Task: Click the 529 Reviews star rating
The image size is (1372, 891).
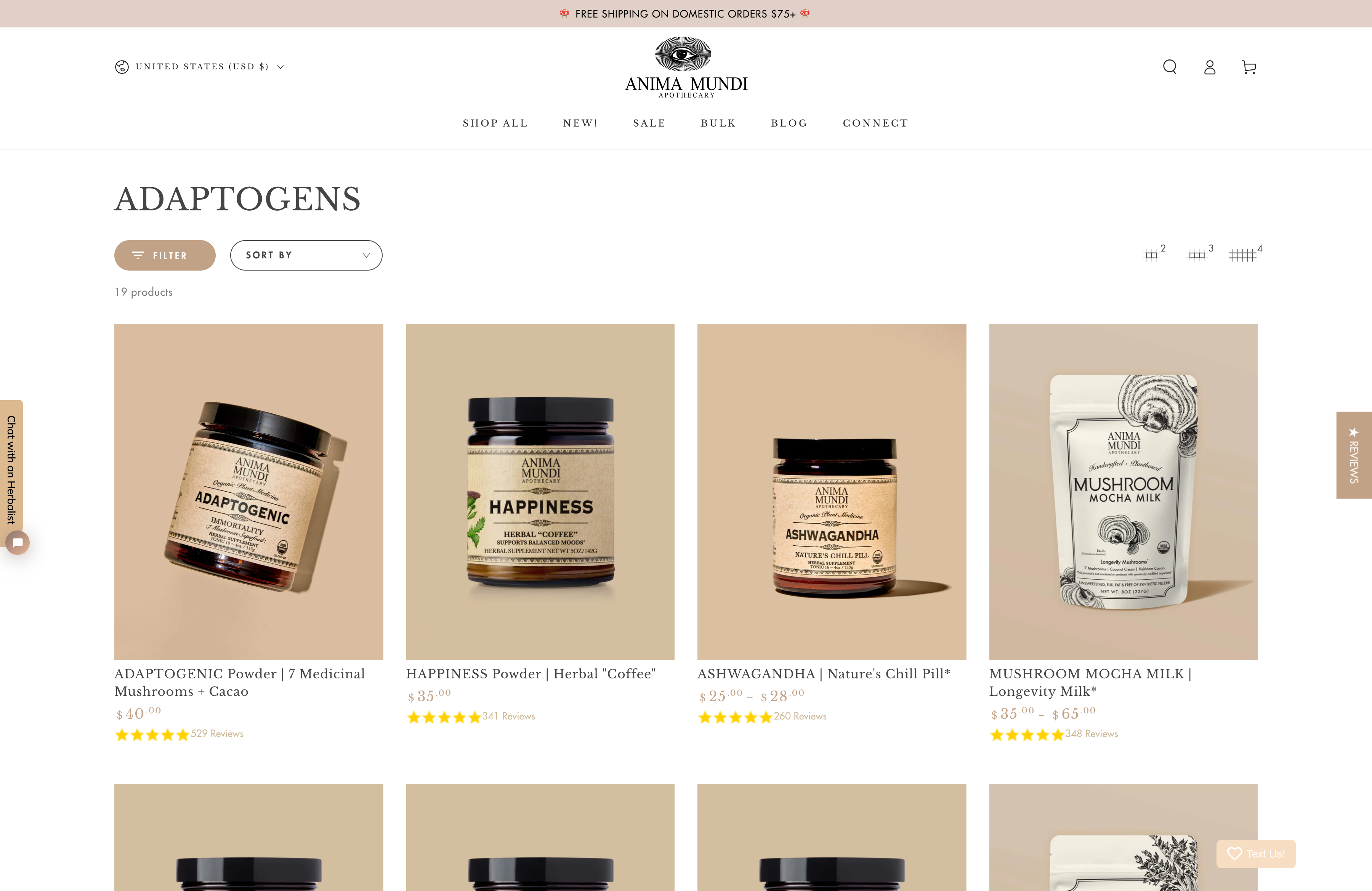Action: tap(179, 734)
